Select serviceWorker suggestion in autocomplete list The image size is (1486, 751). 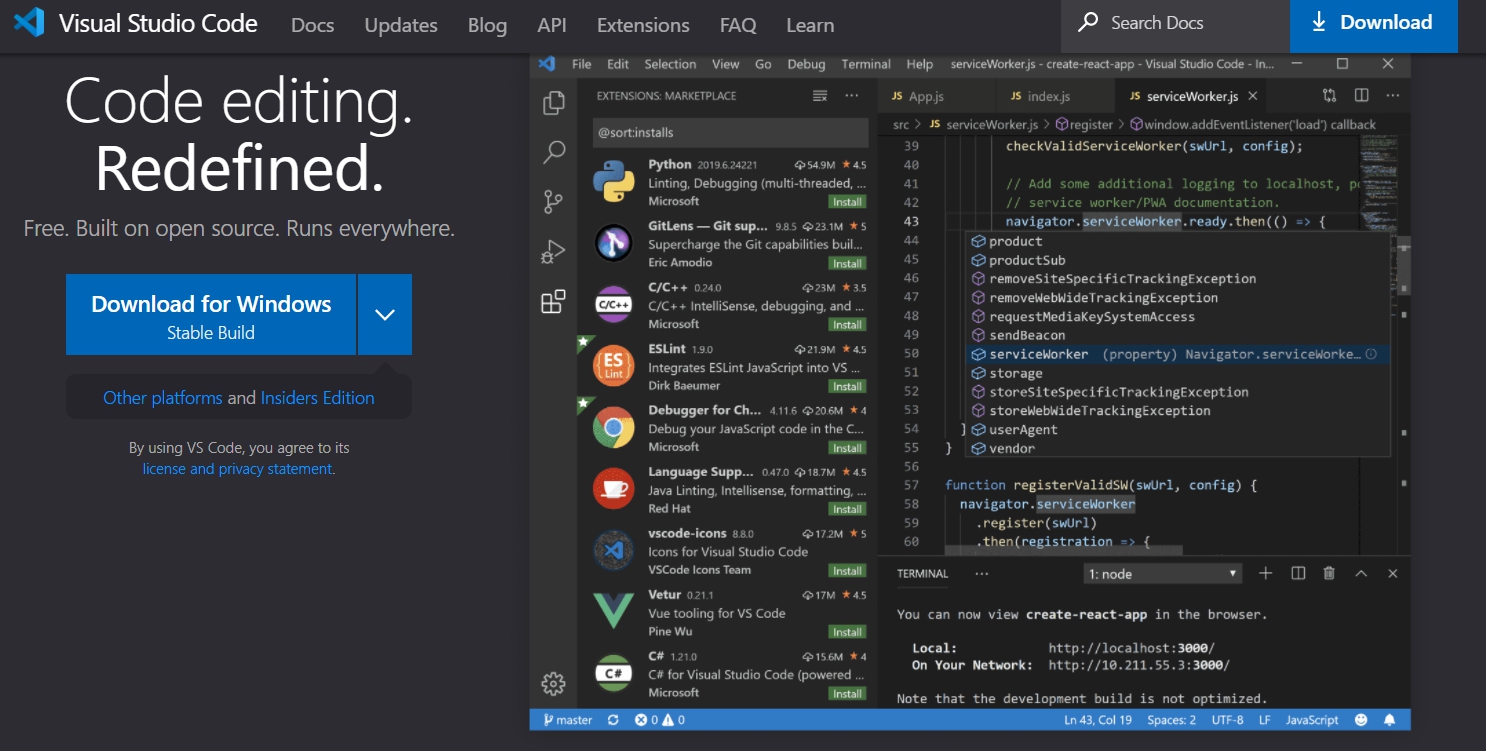tap(1179, 354)
